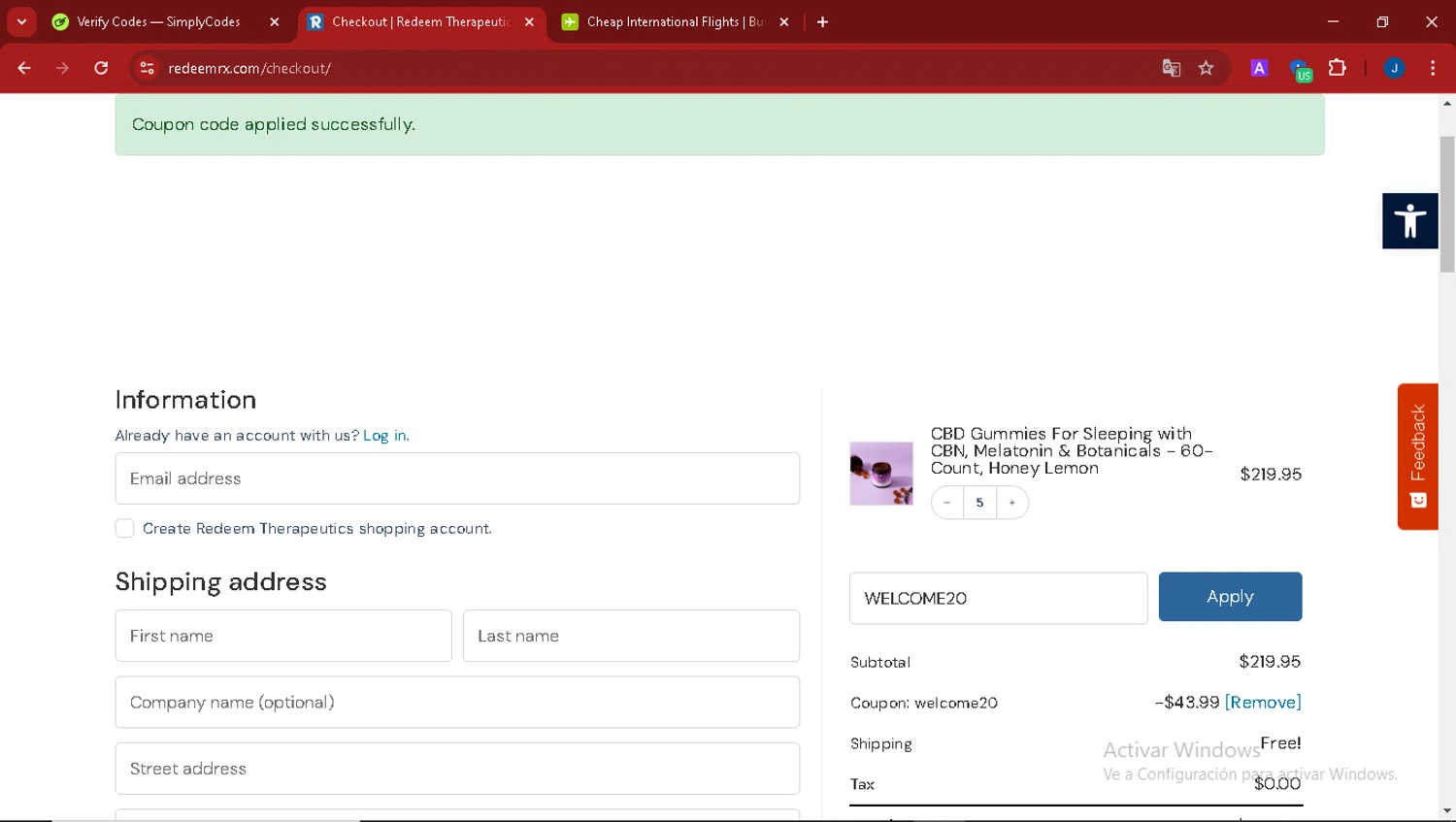This screenshot has height=822, width=1456.
Task: Close the Checkout Redeem Therapeutics tab
Action: tap(529, 21)
